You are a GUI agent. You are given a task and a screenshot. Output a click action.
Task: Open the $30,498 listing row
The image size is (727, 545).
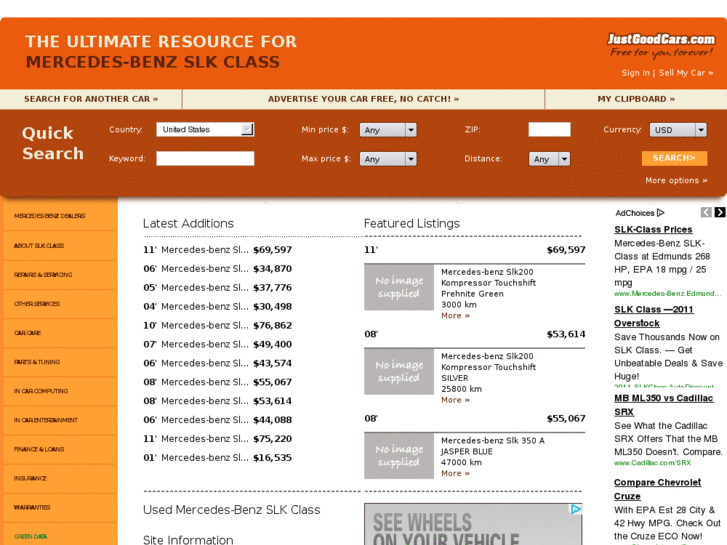pyautogui.click(x=217, y=307)
